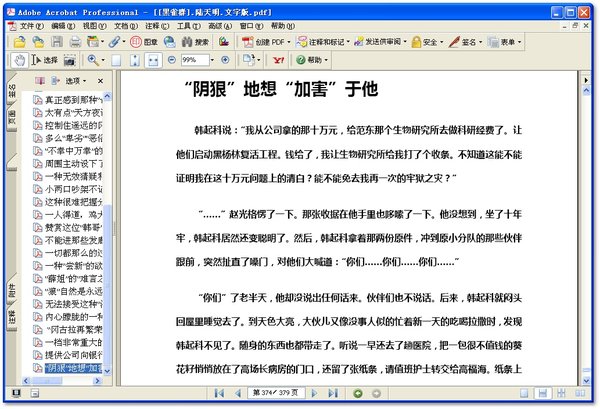
Task: Select bookmark 真正感到那种
Action: pyautogui.click(x=68, y=100)
